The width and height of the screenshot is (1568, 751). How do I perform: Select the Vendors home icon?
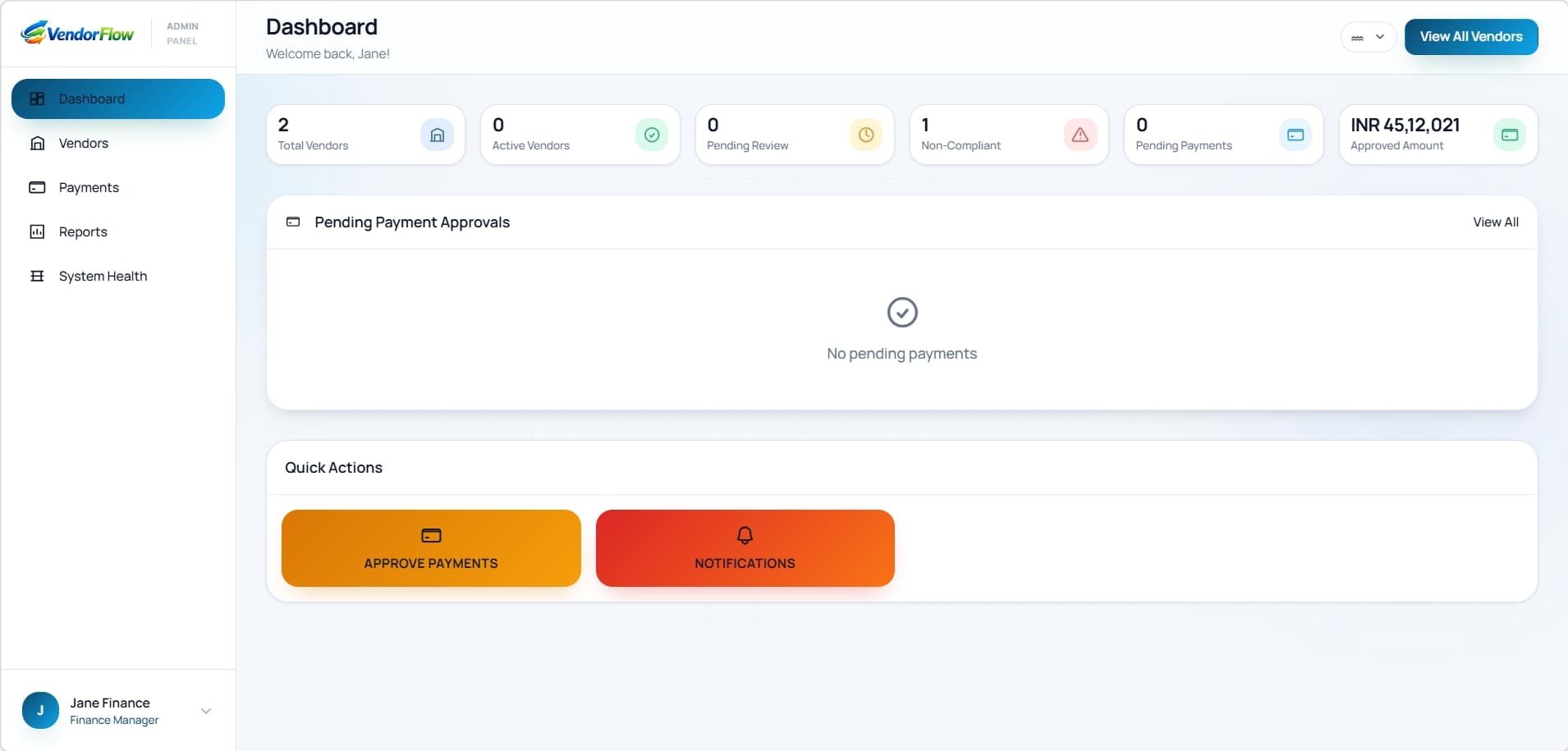point(38,143)
